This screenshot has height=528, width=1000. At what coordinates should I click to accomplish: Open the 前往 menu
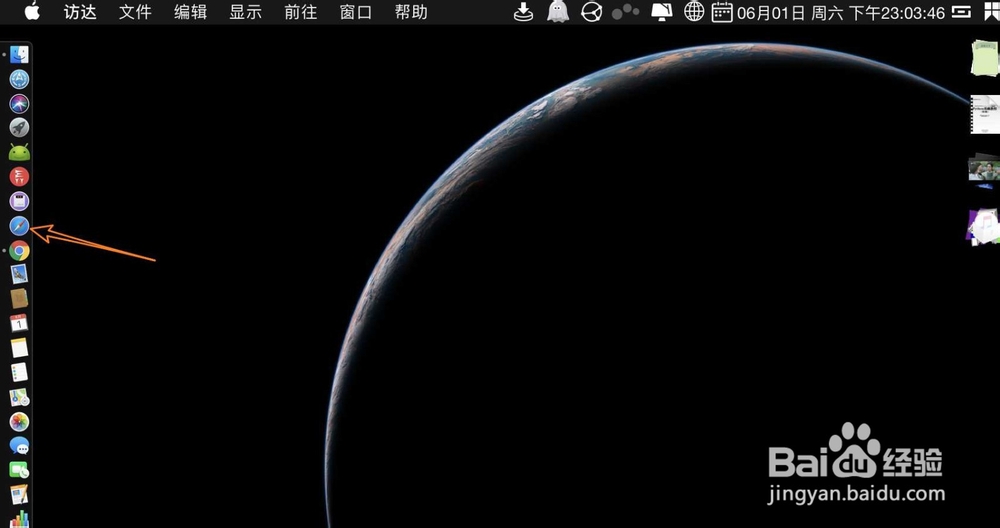(x=300, y=12)
